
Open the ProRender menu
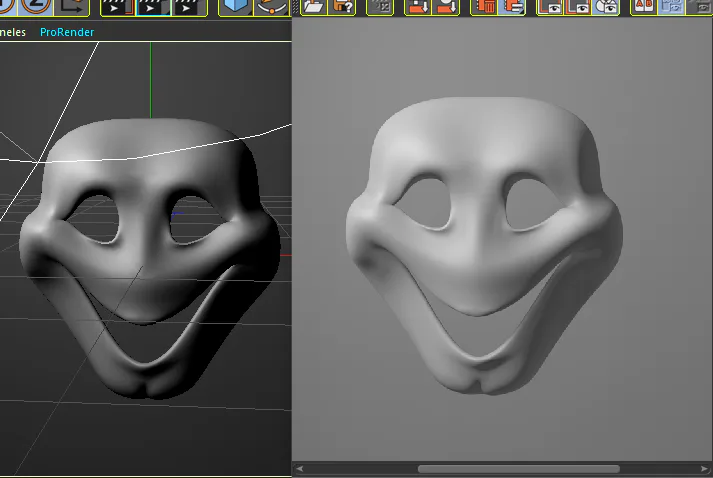(67, 32)
